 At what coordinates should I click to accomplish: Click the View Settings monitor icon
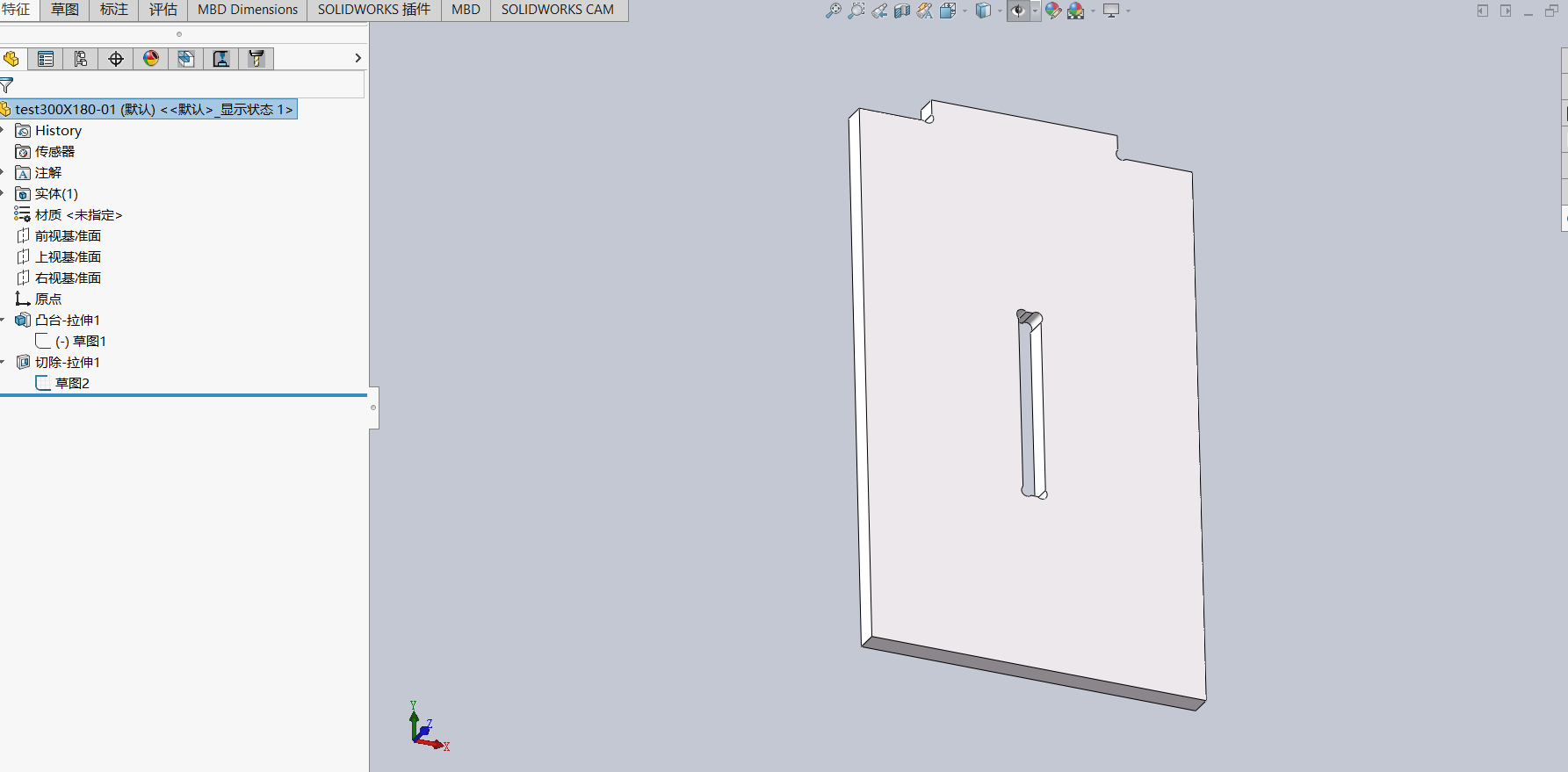pyautogui.click(x=1111, y=11)
